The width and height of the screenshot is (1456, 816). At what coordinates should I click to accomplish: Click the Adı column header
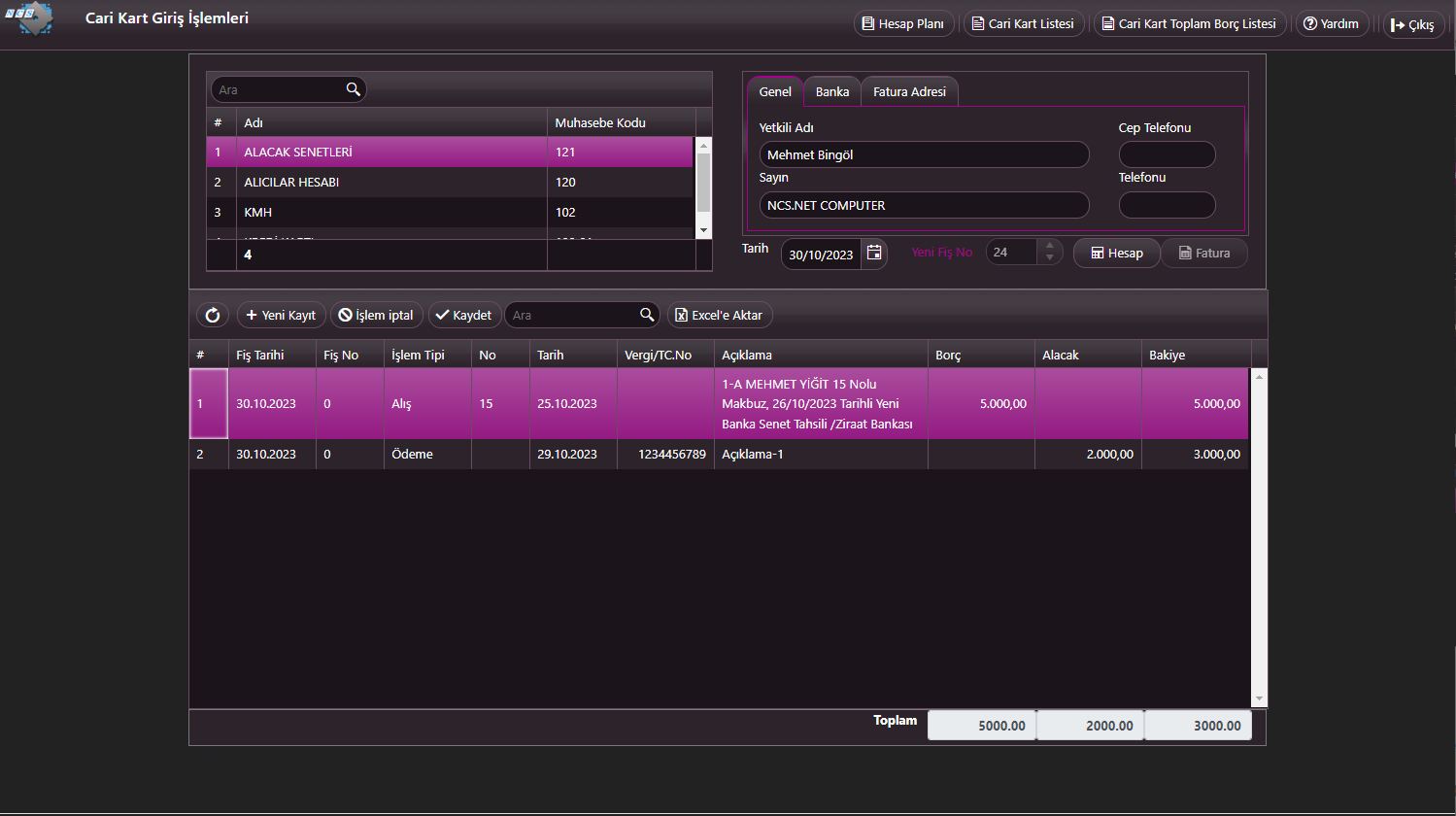[x=391, y=122]
